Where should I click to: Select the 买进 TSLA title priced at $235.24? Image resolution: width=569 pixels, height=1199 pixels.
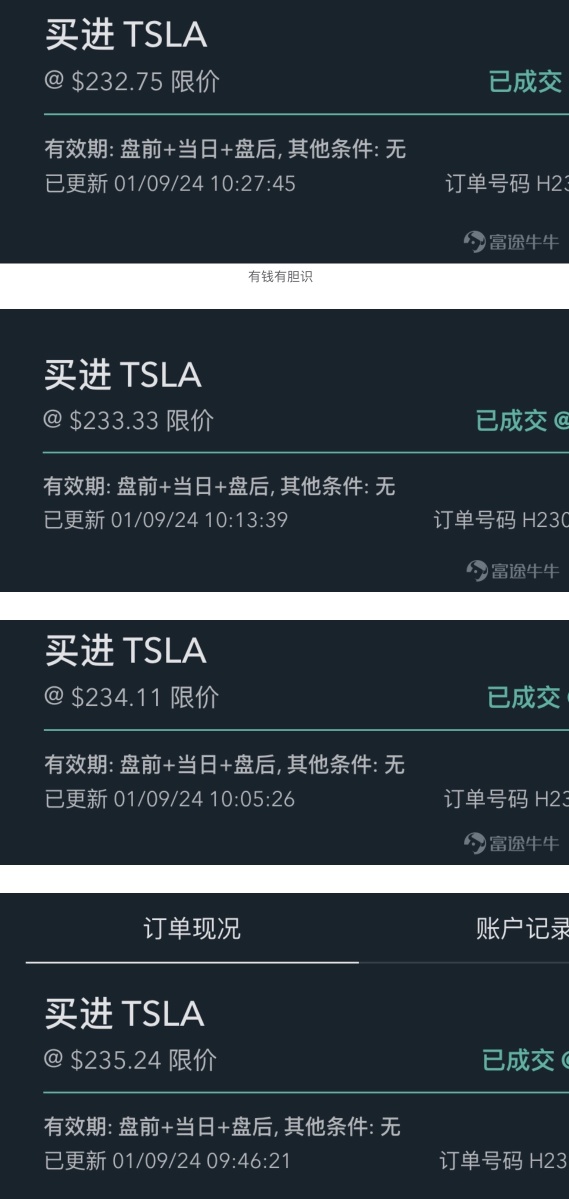click(125, 1014)
